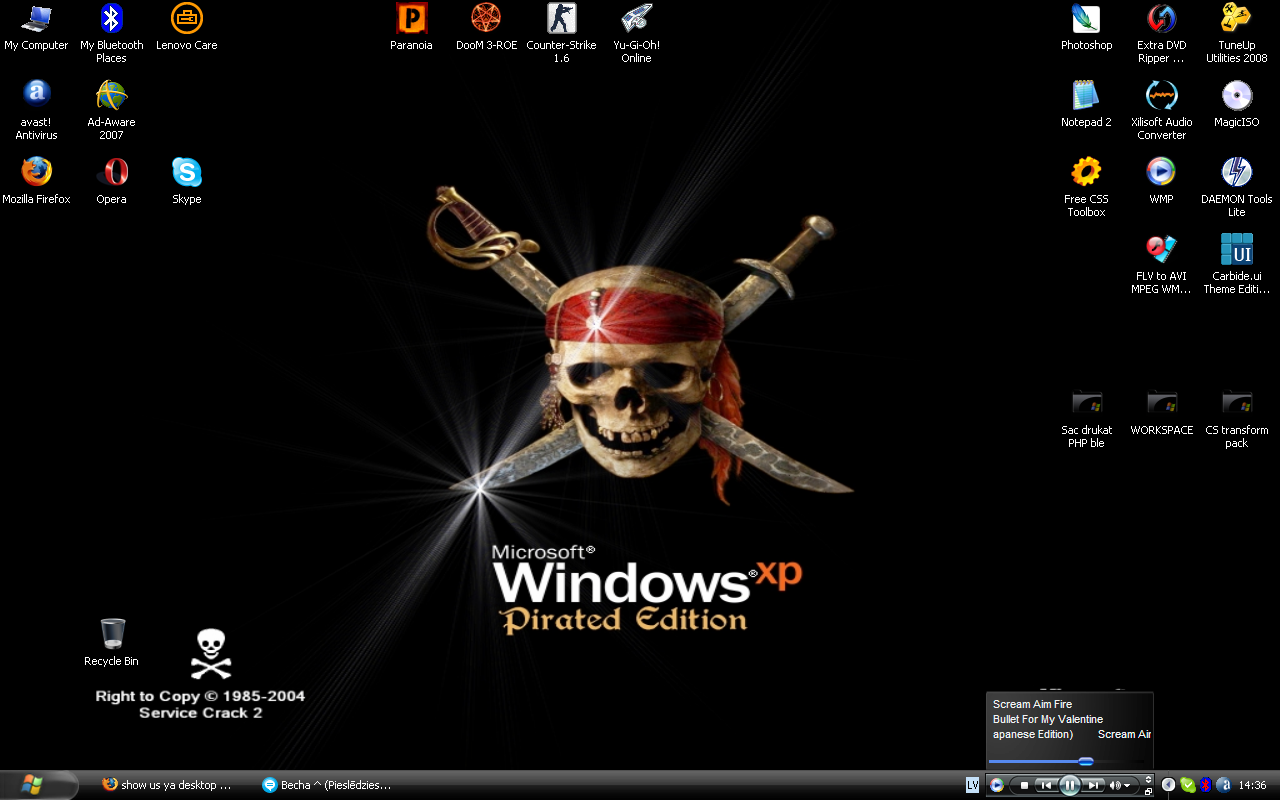Click the system clock 14:36
The image size is (1280, 800).
coord(1252,785)
